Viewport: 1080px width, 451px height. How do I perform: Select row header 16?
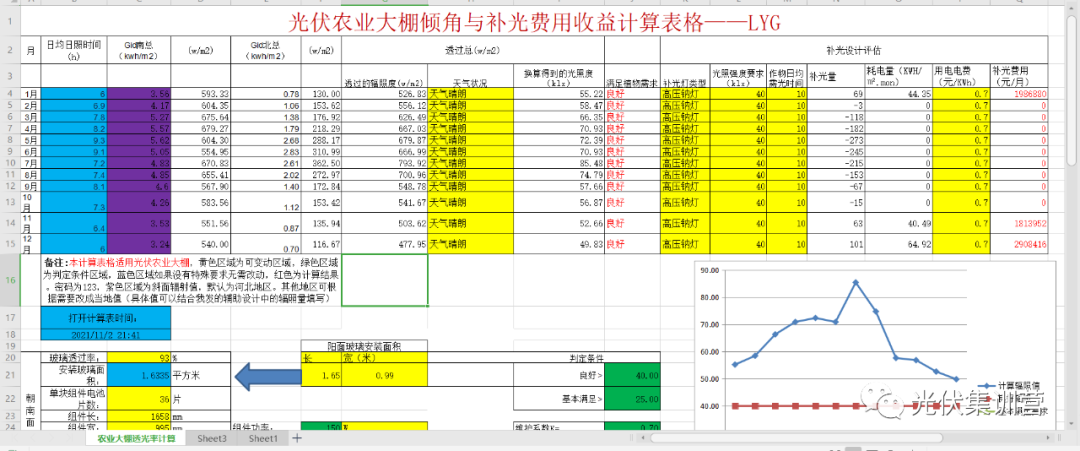(x=10, y=281)
